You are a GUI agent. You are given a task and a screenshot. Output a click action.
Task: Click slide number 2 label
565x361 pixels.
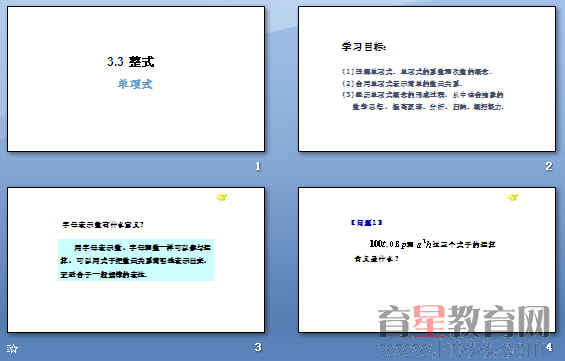(549, 166)
